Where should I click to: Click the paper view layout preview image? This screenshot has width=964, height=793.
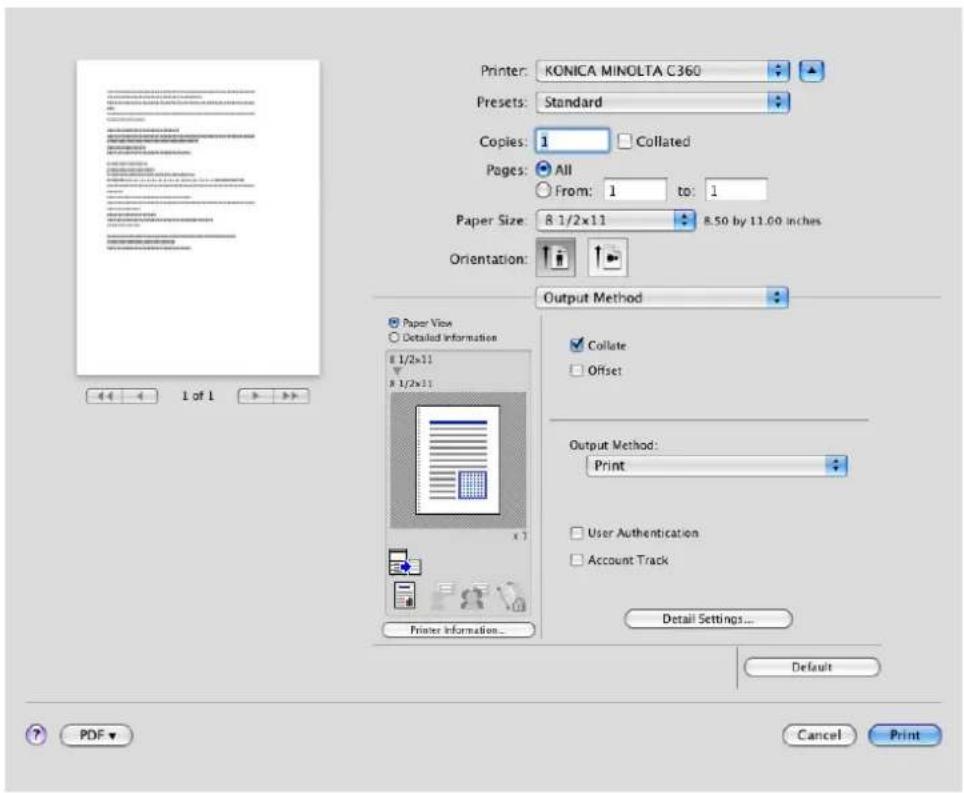pyautogui.click(x=457, y=460)
